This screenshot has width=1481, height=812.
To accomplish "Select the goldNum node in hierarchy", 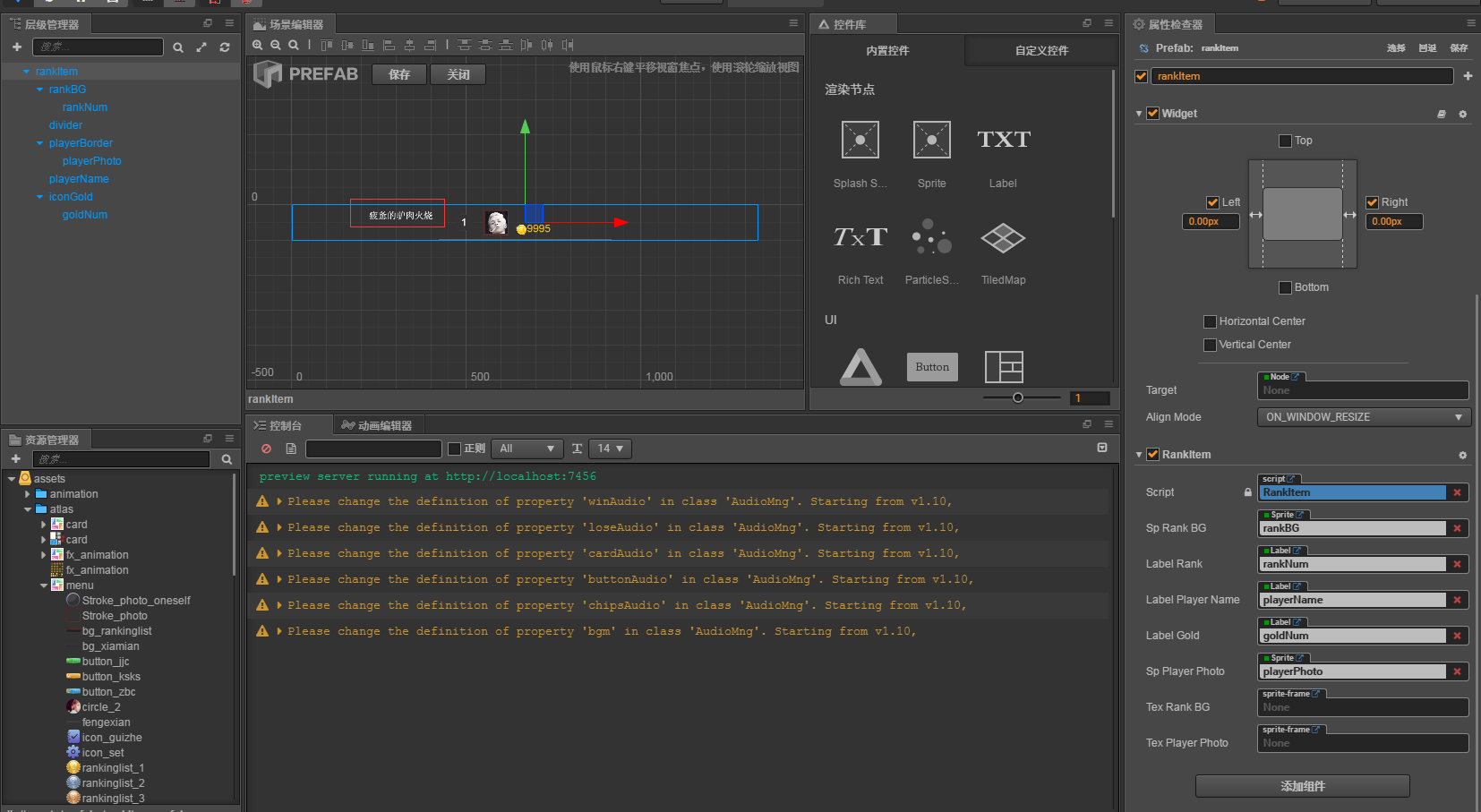I will pos(85,215).
